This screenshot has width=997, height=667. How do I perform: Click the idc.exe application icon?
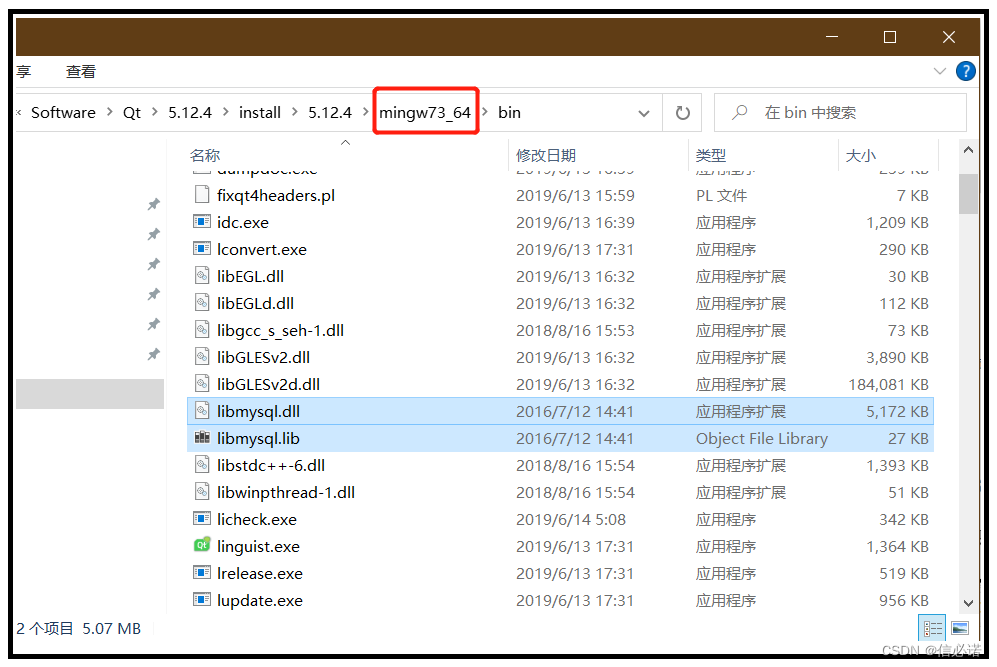tap(202, 222)
